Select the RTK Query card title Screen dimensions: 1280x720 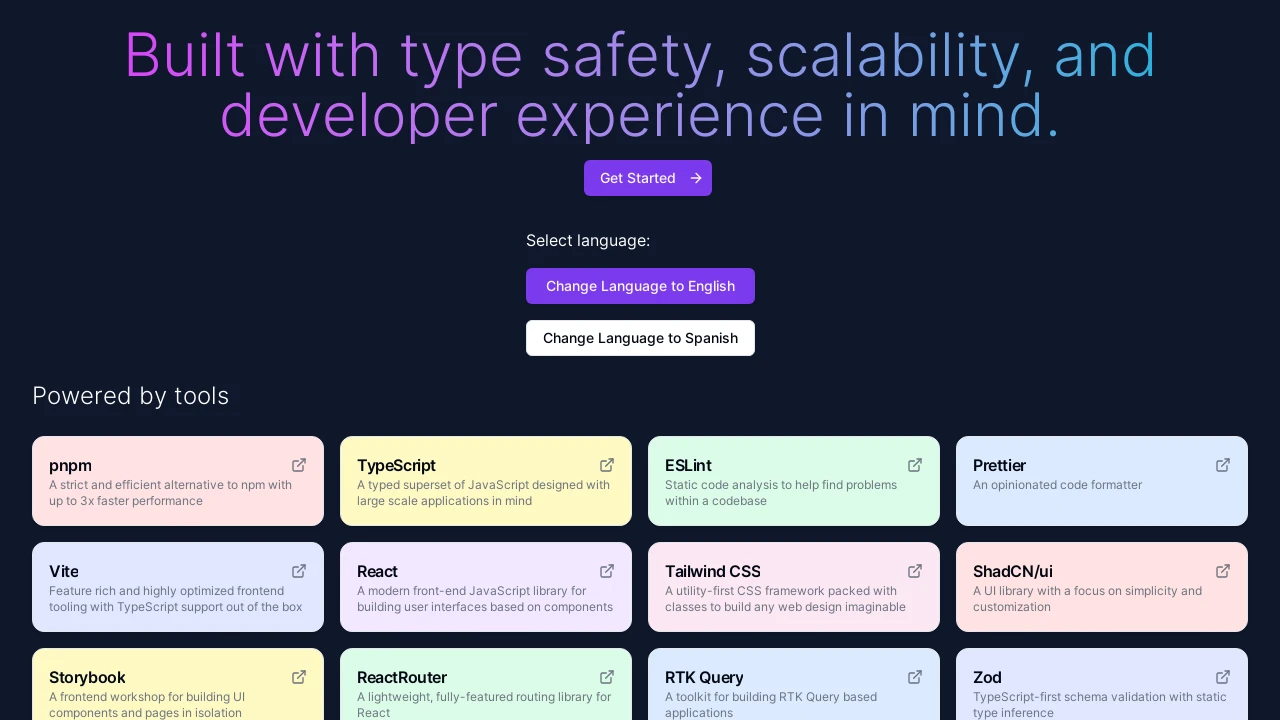pos(704,677)
